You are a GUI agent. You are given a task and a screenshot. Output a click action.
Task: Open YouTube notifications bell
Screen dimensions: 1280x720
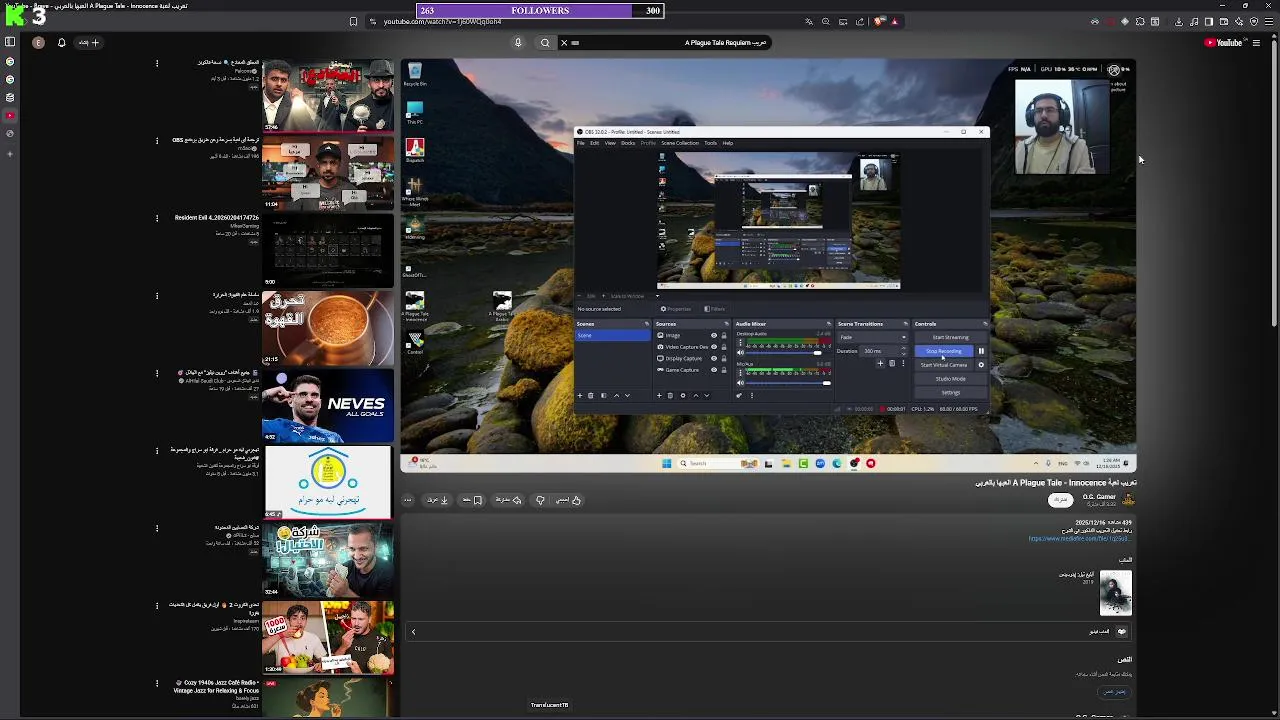pos(61,42)
